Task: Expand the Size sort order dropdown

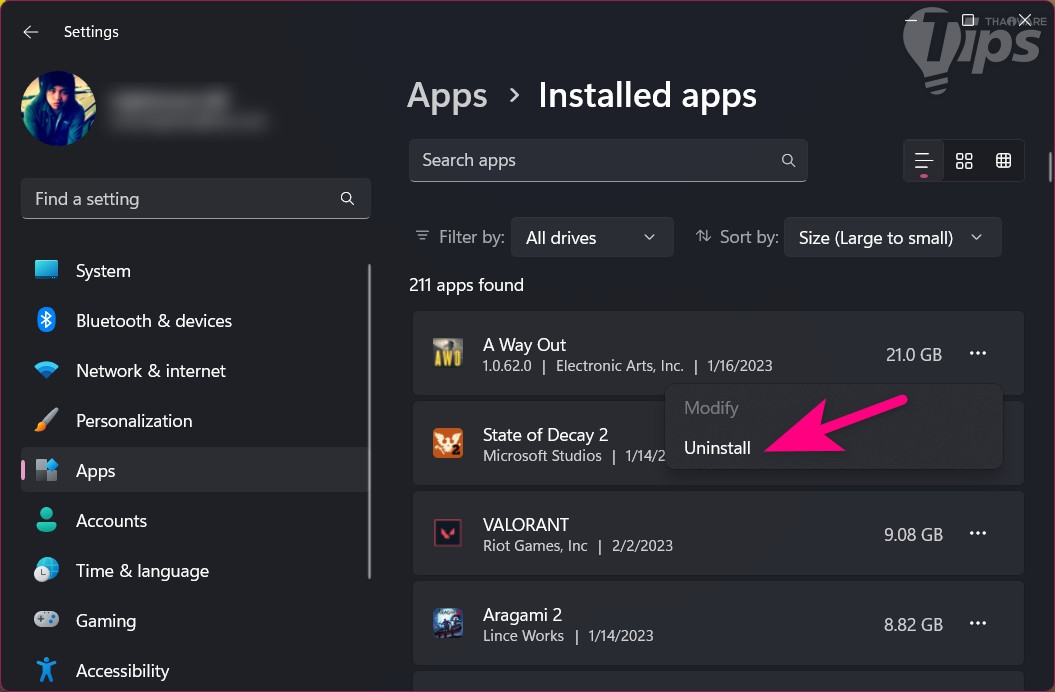Action: (x=892, y=238)
